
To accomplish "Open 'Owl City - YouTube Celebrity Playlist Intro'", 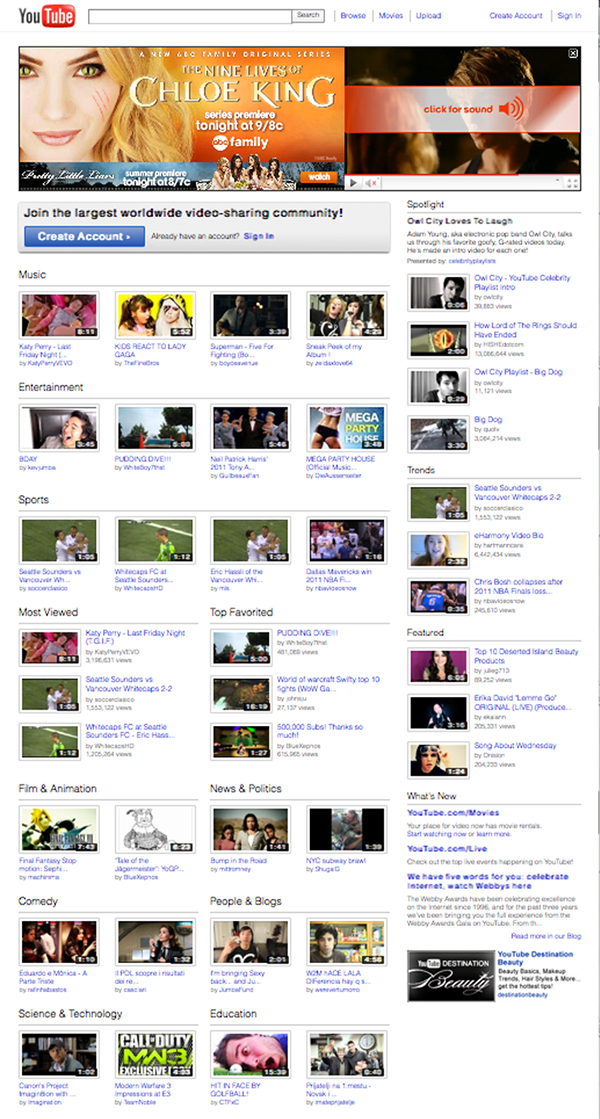I will (x=522, y=283).
